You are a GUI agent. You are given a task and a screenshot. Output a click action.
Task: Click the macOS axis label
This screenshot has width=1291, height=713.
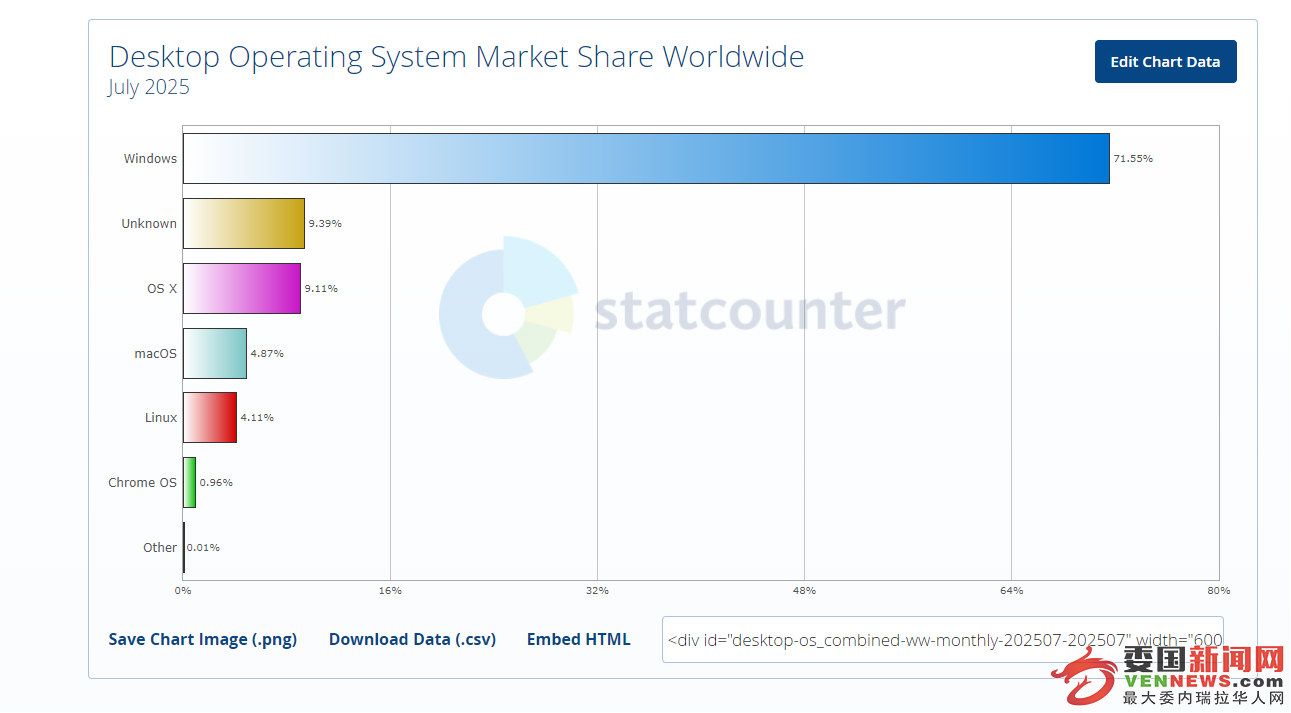pyautogui.click(x=156, y=353)
